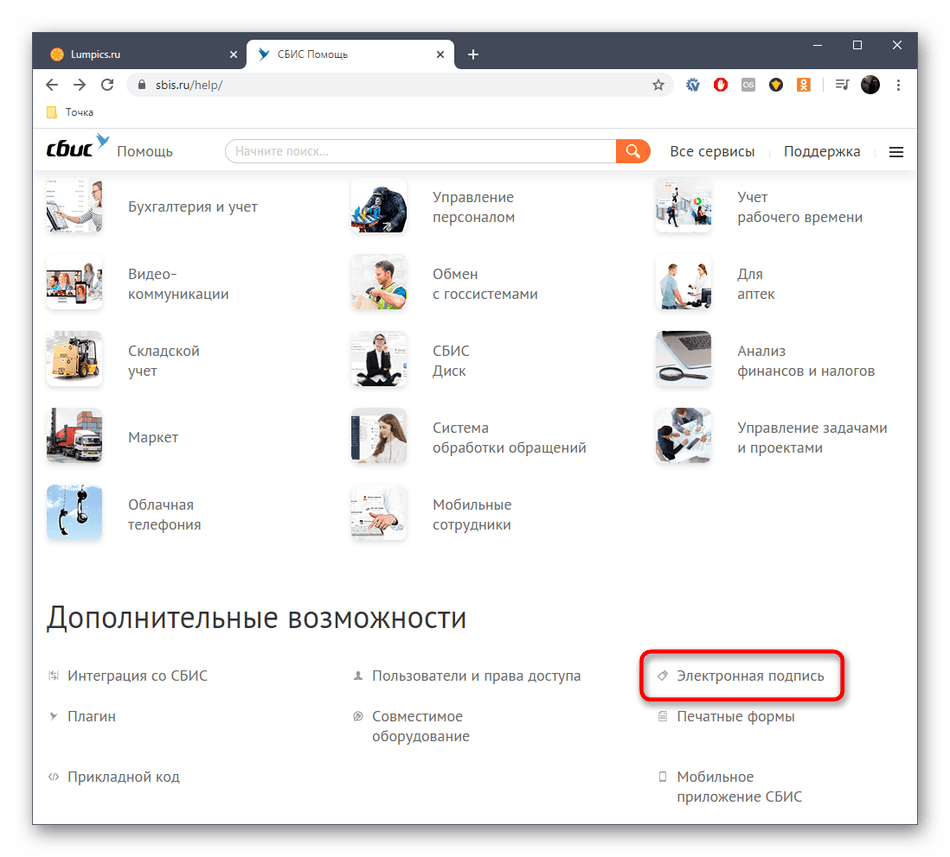Open Мобильные сотрудники section

[x=472, y=514]
